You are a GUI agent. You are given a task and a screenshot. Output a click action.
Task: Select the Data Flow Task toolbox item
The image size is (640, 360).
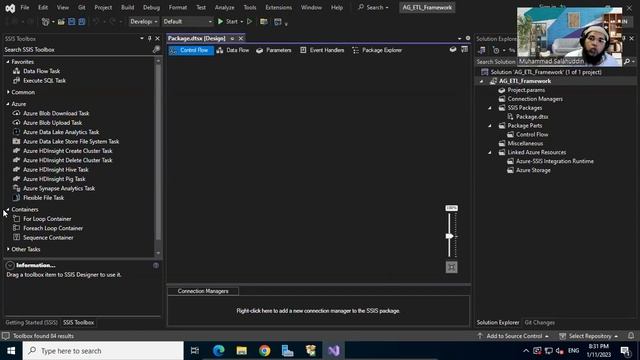(x=41, y=71)
